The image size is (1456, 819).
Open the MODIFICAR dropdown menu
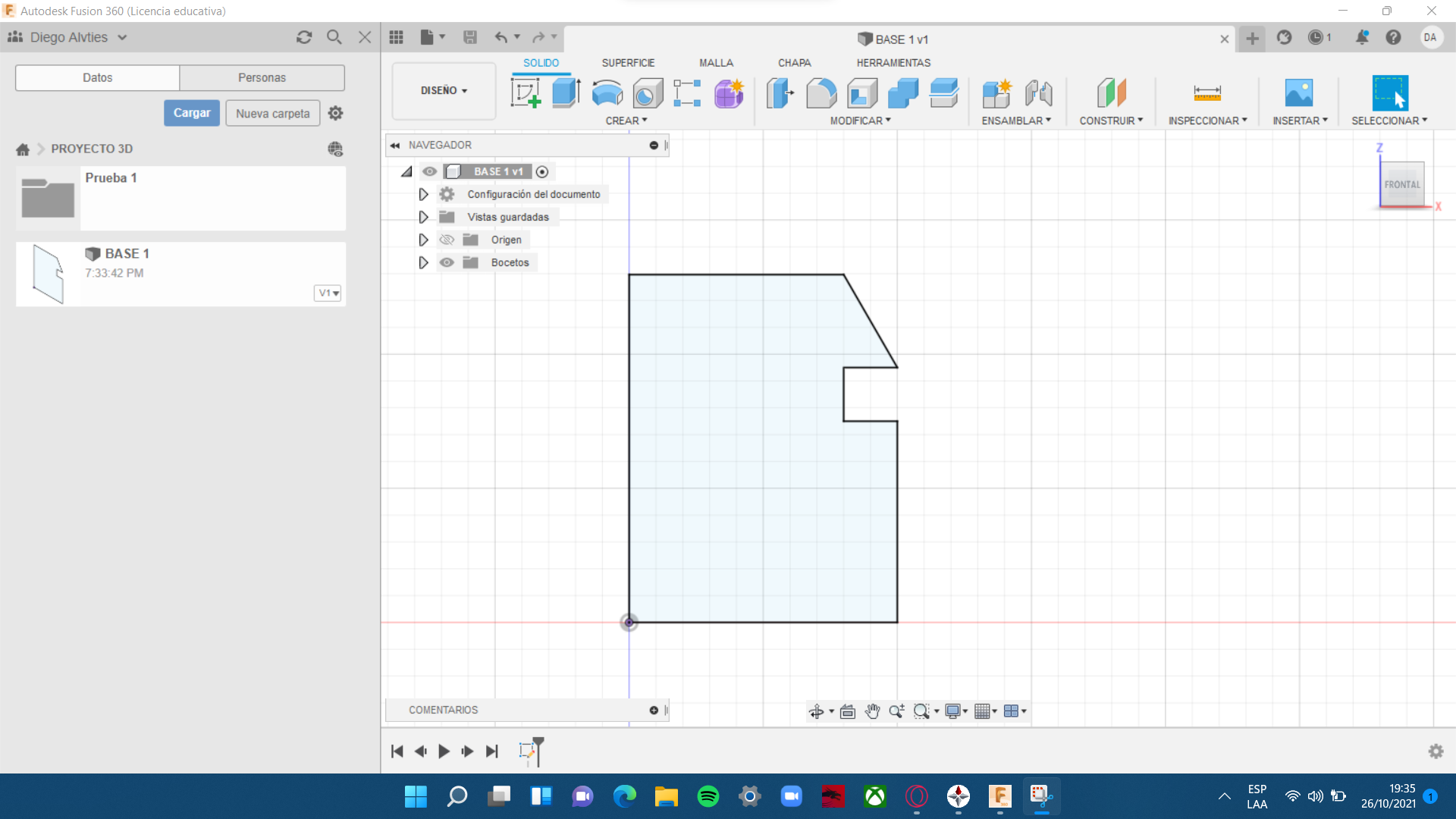pyautogui.click(x=861, y=121)
